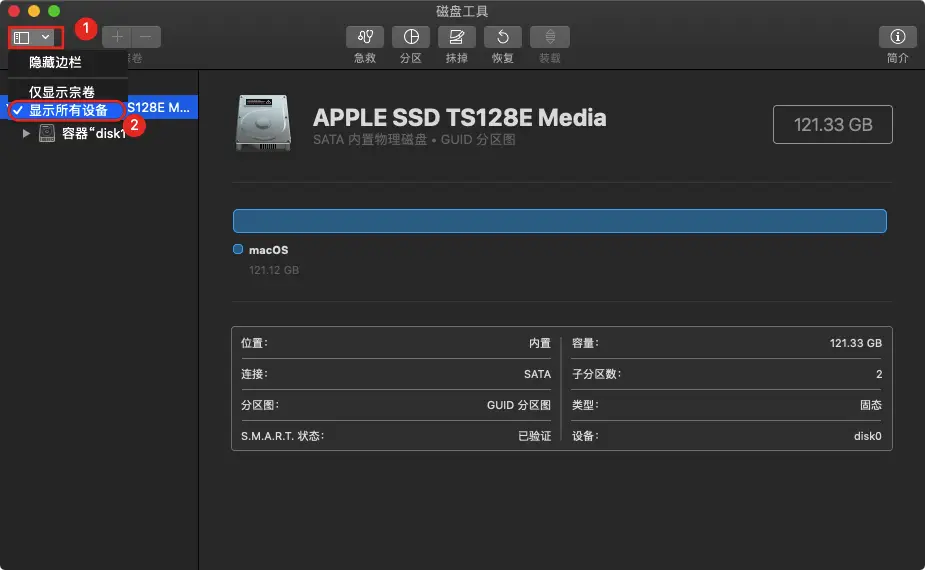Click the Partition (分区) toolbar icon
Viewport: 925px width, 570px height.
coord(411,37)
